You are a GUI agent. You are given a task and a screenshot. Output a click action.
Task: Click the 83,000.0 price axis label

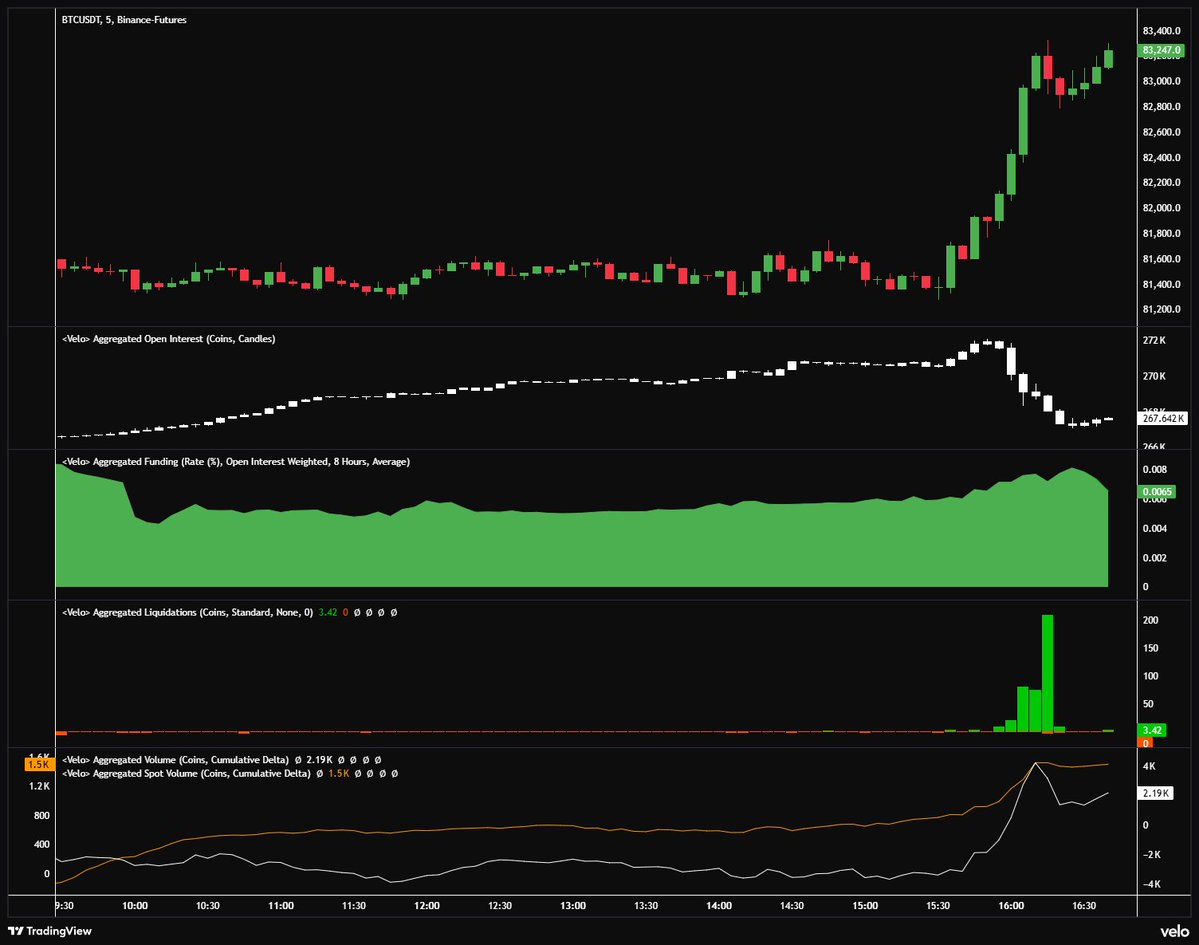[x=1162, y=81]
